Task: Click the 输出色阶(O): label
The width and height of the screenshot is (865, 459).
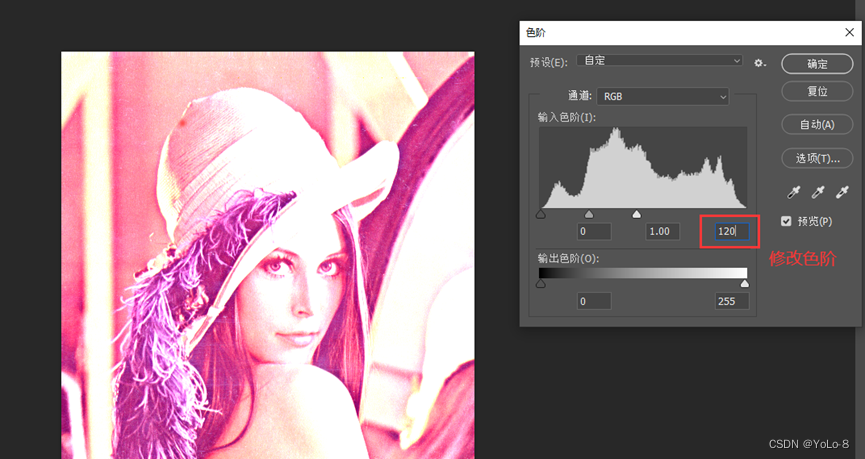Action: click(x=568, y=258)
